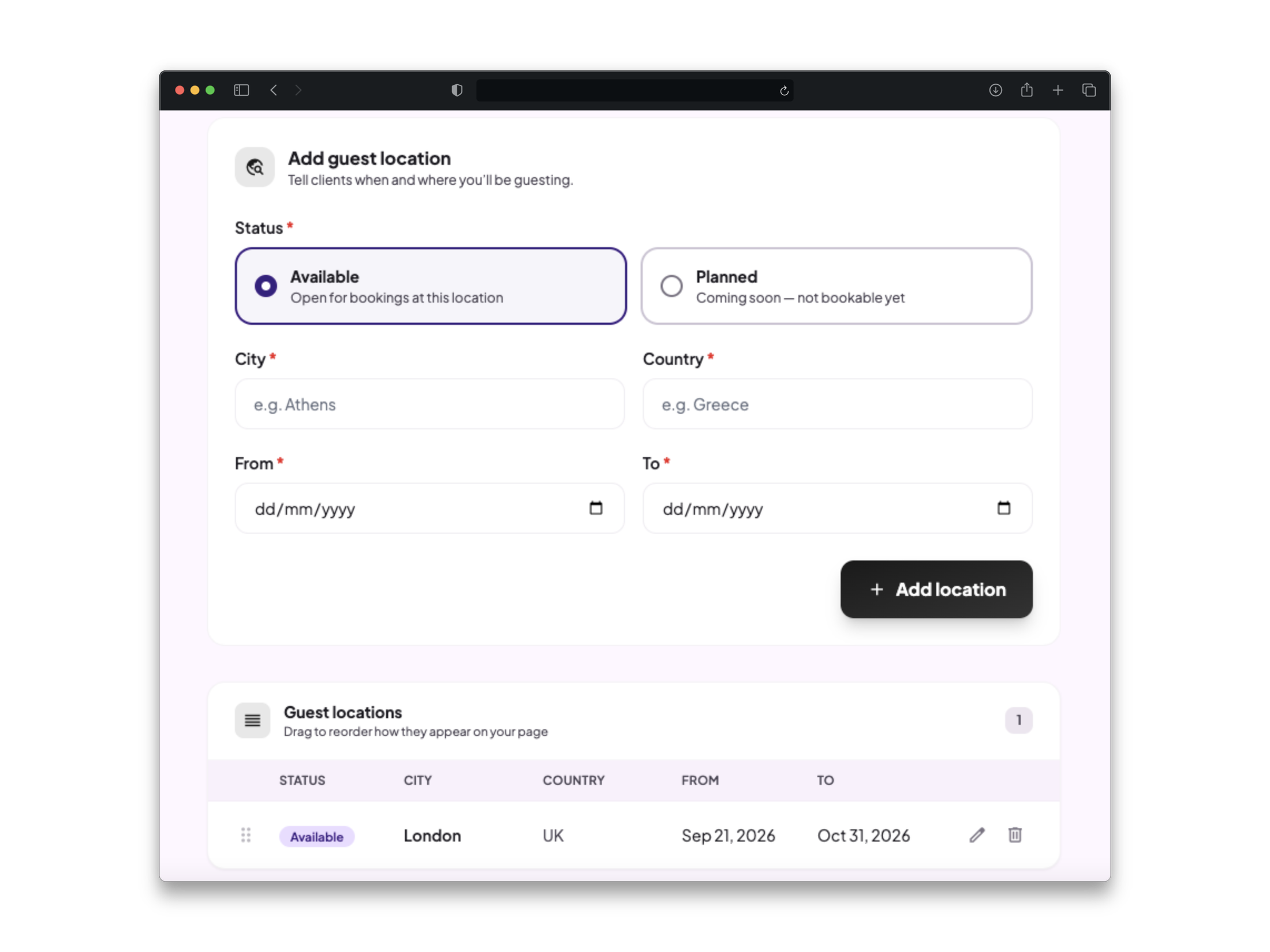This screenshot has width=1270, height=952.
Task: Delete the London location with the trash icon
Action: pyautogui.click(x=1015, y=835)
